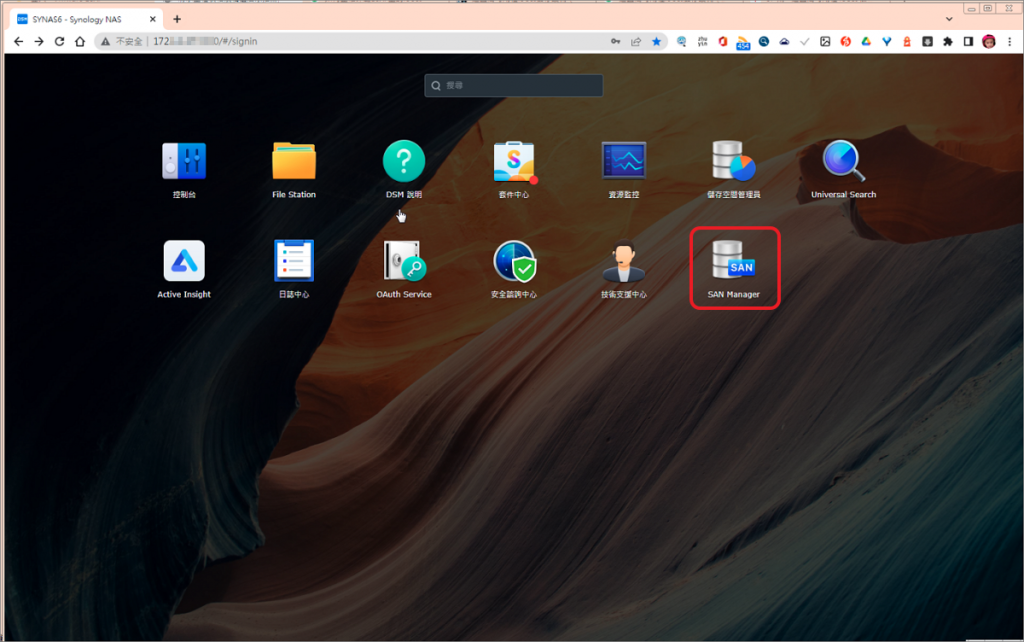Open the Google Drive extension
Screen dimensions: 1024x642
(x=866, y=41)
